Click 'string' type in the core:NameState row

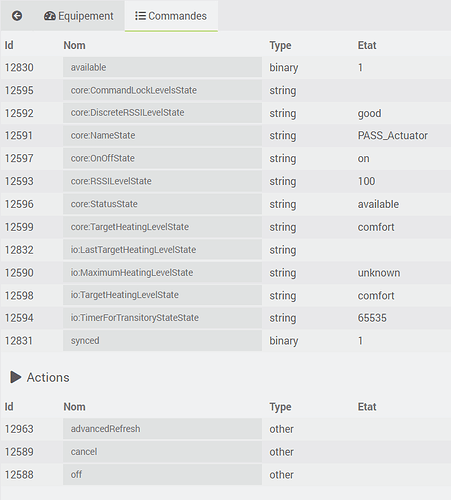pos(283,136)
